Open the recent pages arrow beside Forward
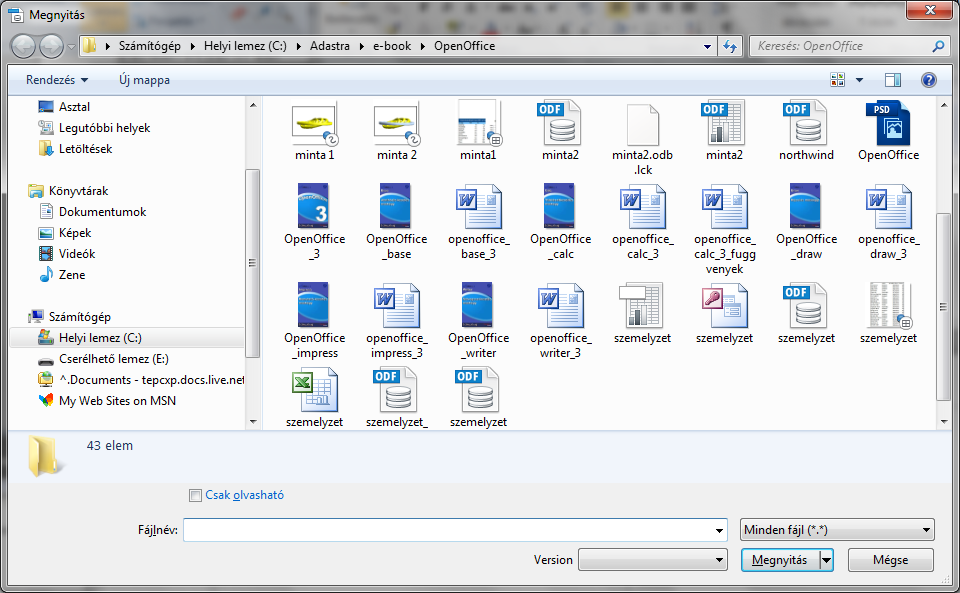This screenshot has width=960, height=593. coord(71,47)
